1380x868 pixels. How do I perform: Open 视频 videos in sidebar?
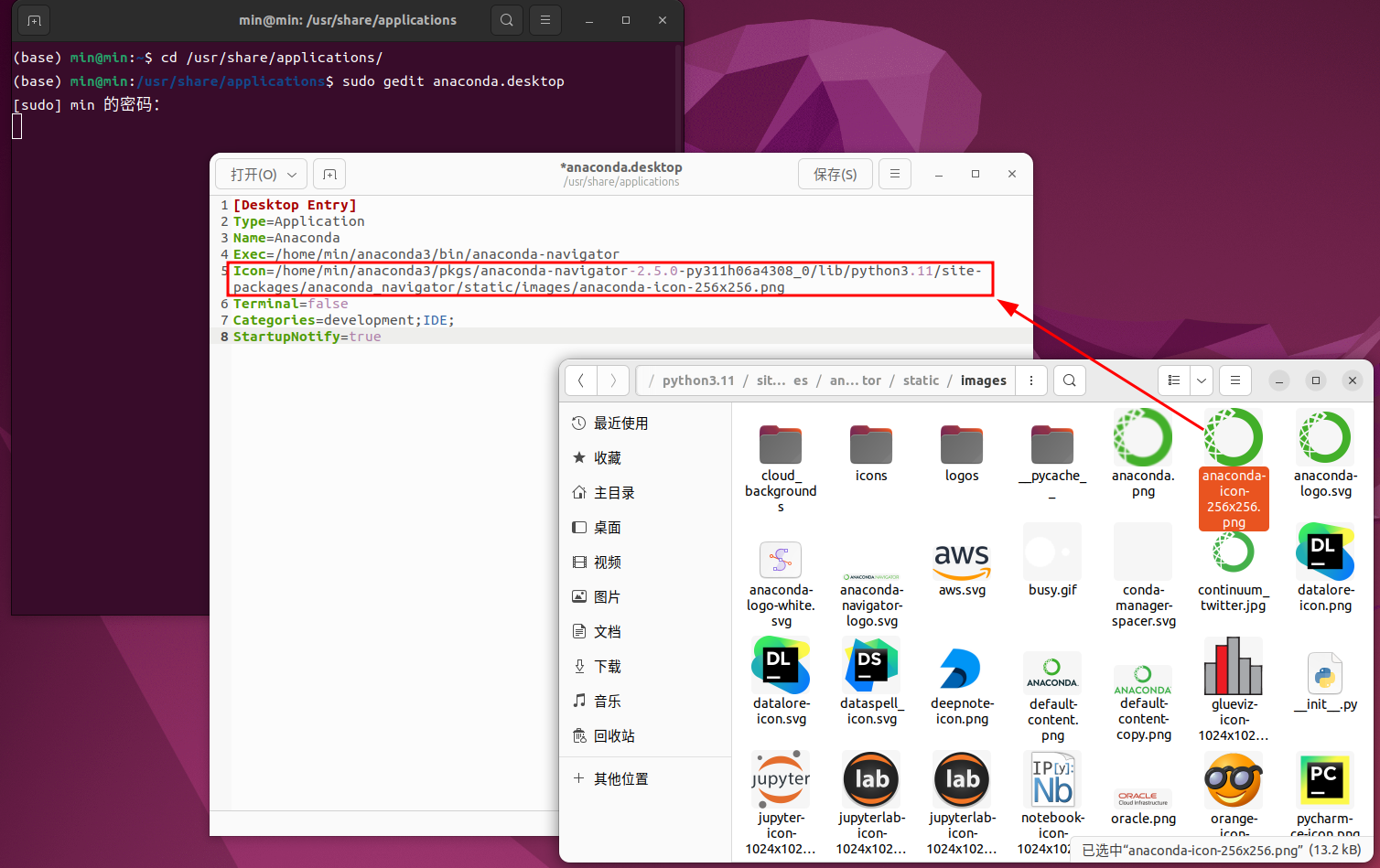coord(645,563)
